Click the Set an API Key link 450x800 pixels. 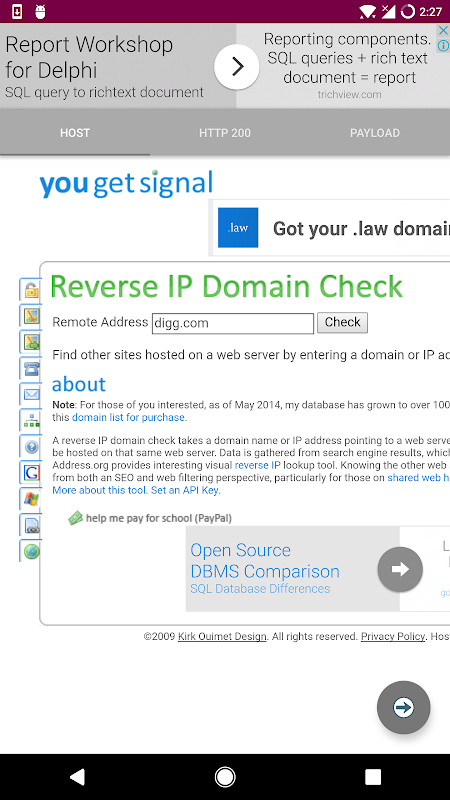coord(186,490)
